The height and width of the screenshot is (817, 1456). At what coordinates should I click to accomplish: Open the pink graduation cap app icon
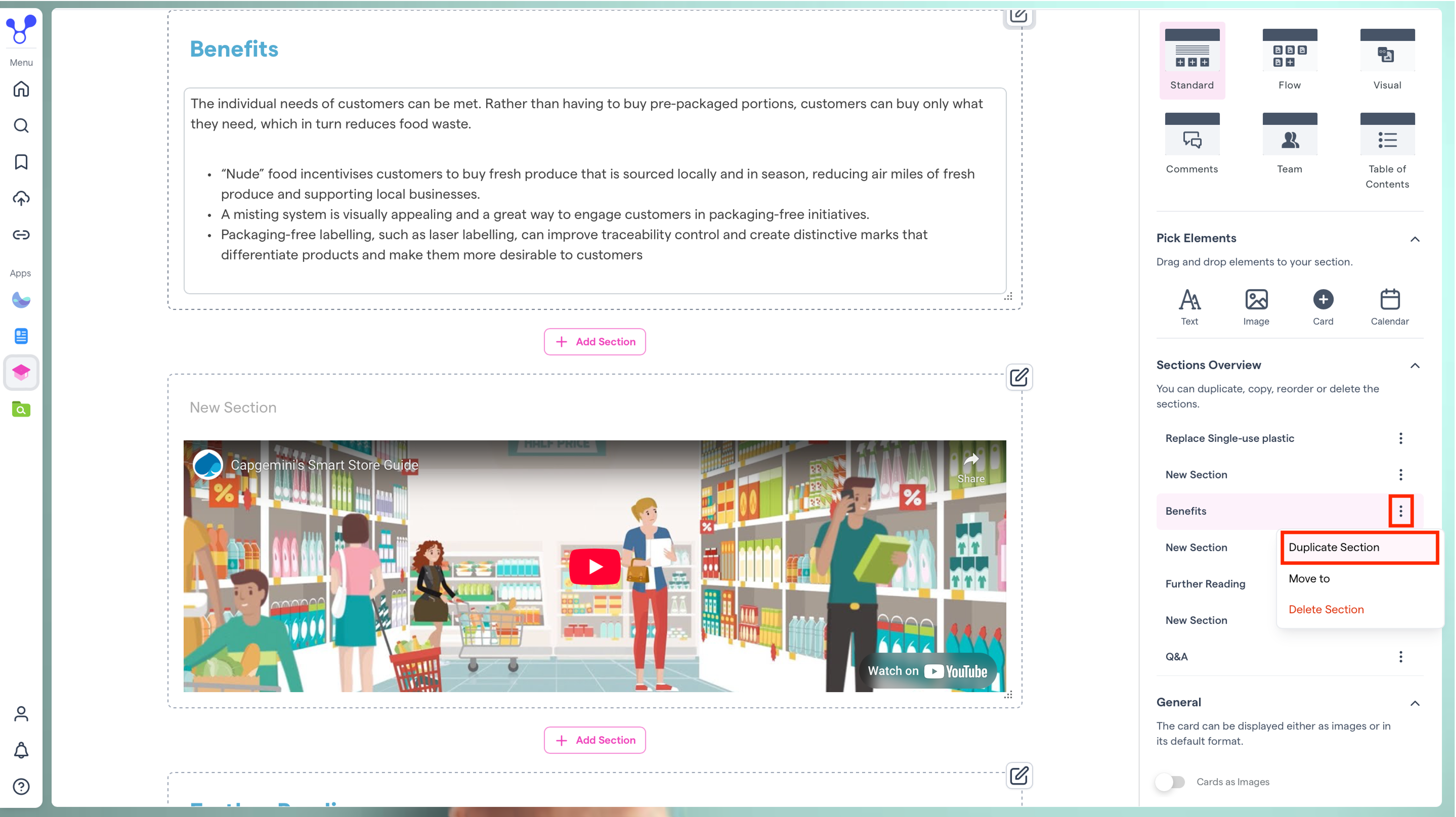coord(21,372)
